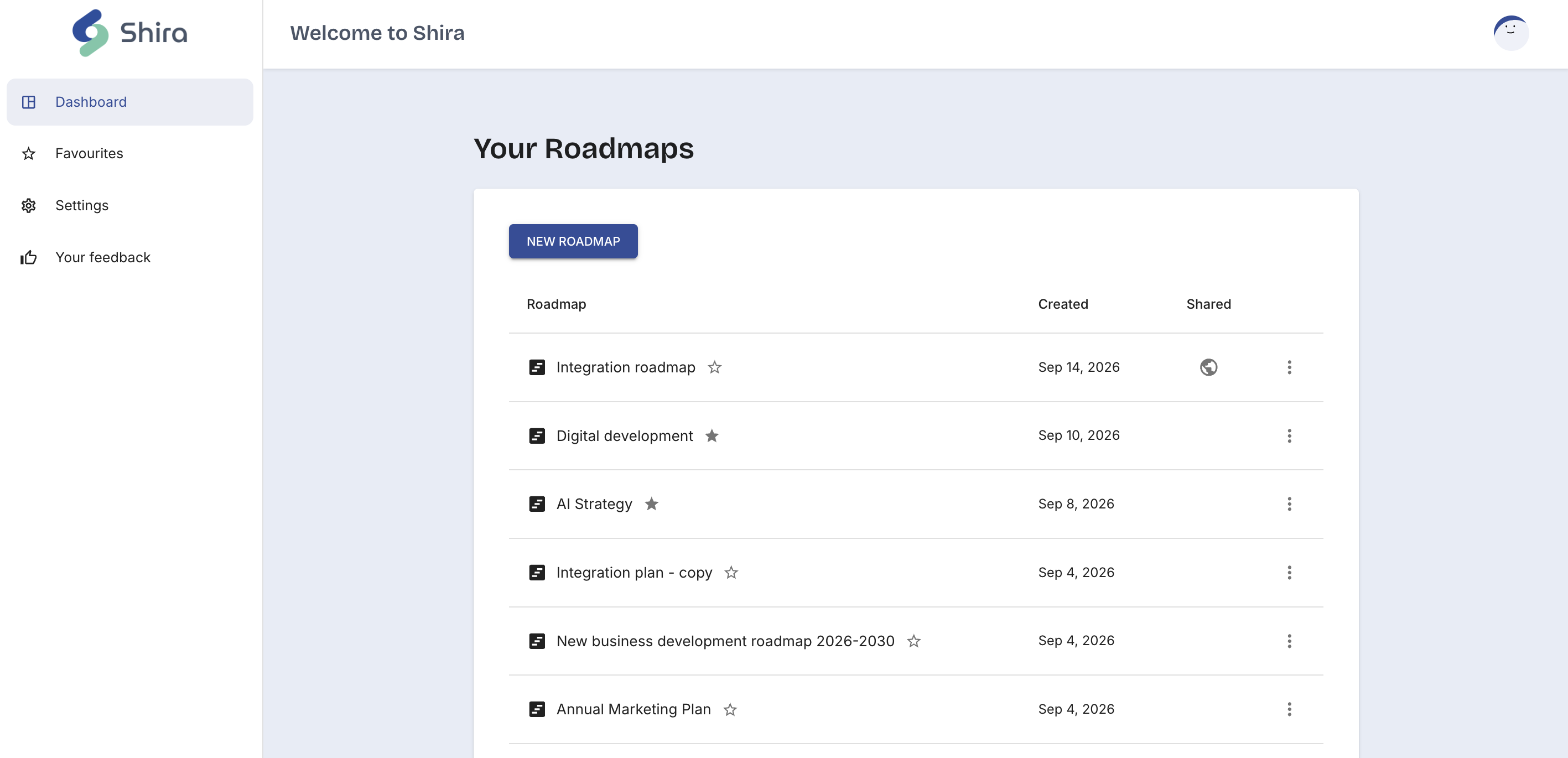Click the roadmap icon beside New business development roadmap
The image size is (1568, 758).
pyautogui.click(x=537, y=641)
